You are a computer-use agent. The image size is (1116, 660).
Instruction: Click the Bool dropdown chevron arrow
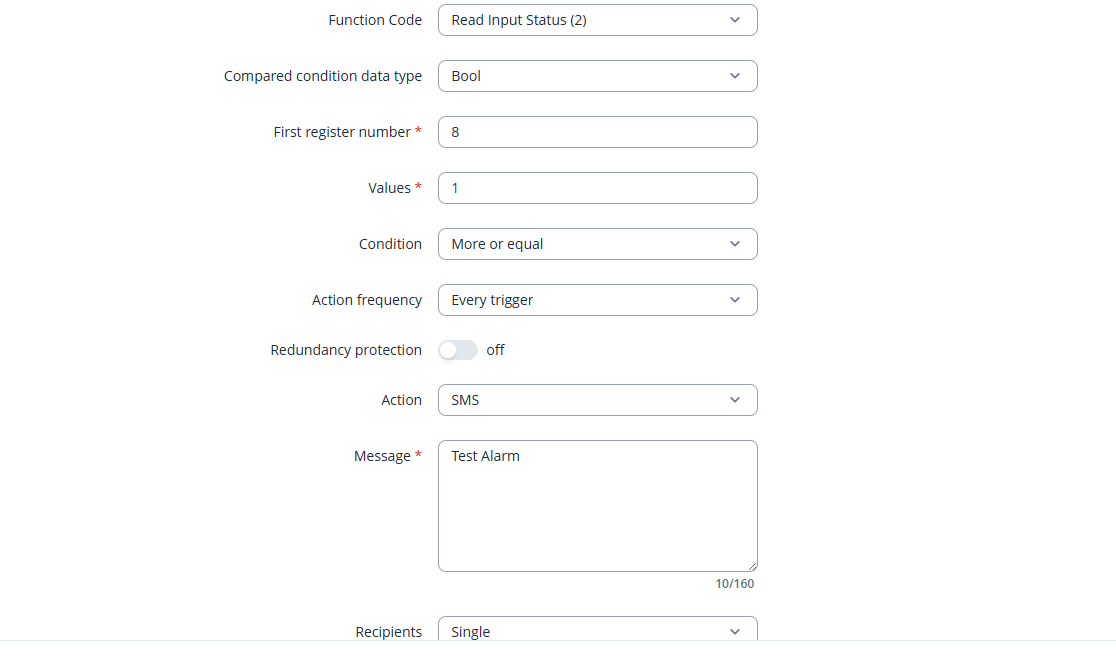click(x=735, y=76)
